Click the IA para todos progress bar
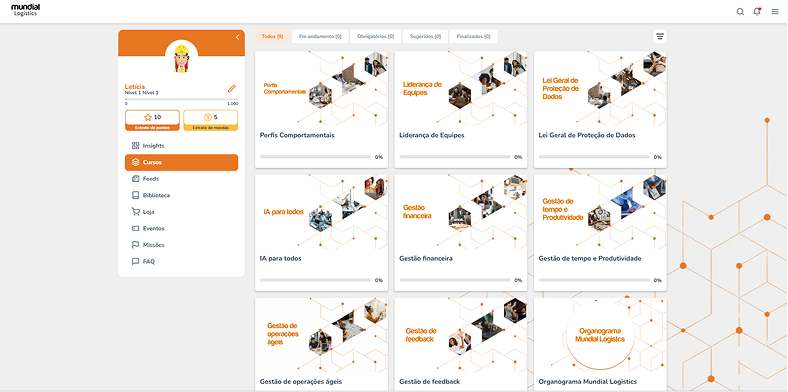Screen dimensions: 788x392 click(316, 280)
